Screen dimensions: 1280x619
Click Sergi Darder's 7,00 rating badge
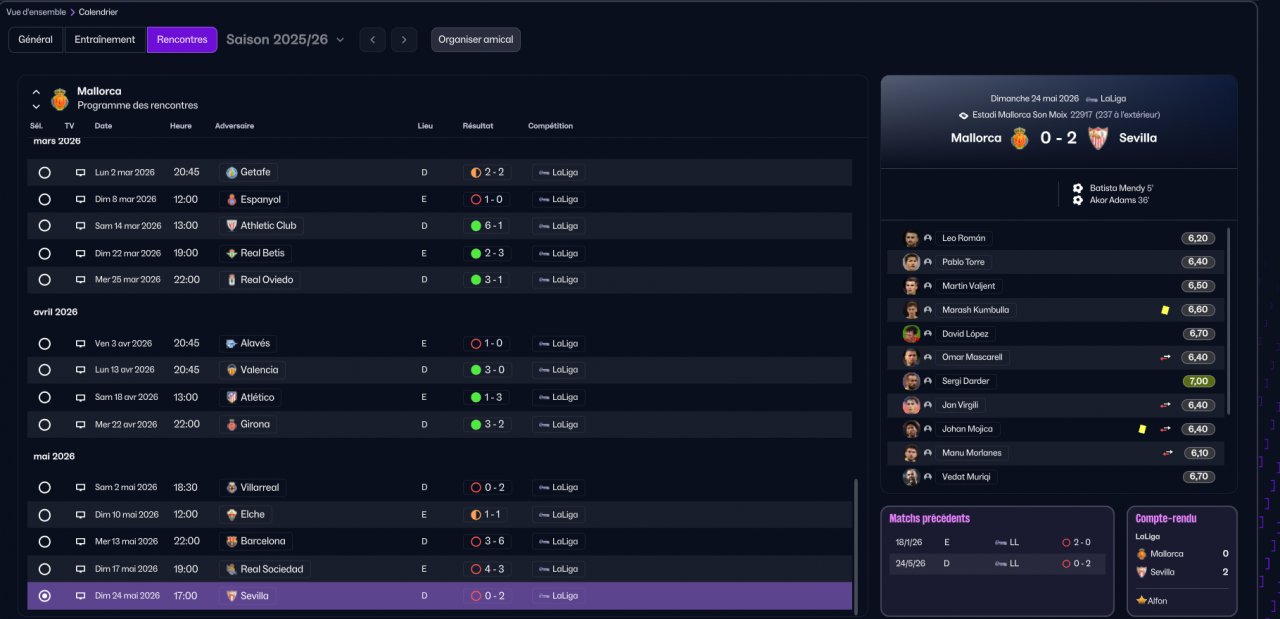[x=1199, y=381]
